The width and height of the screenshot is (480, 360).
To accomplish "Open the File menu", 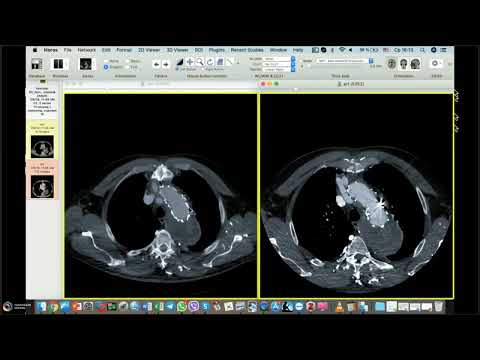I will point(68,50).
